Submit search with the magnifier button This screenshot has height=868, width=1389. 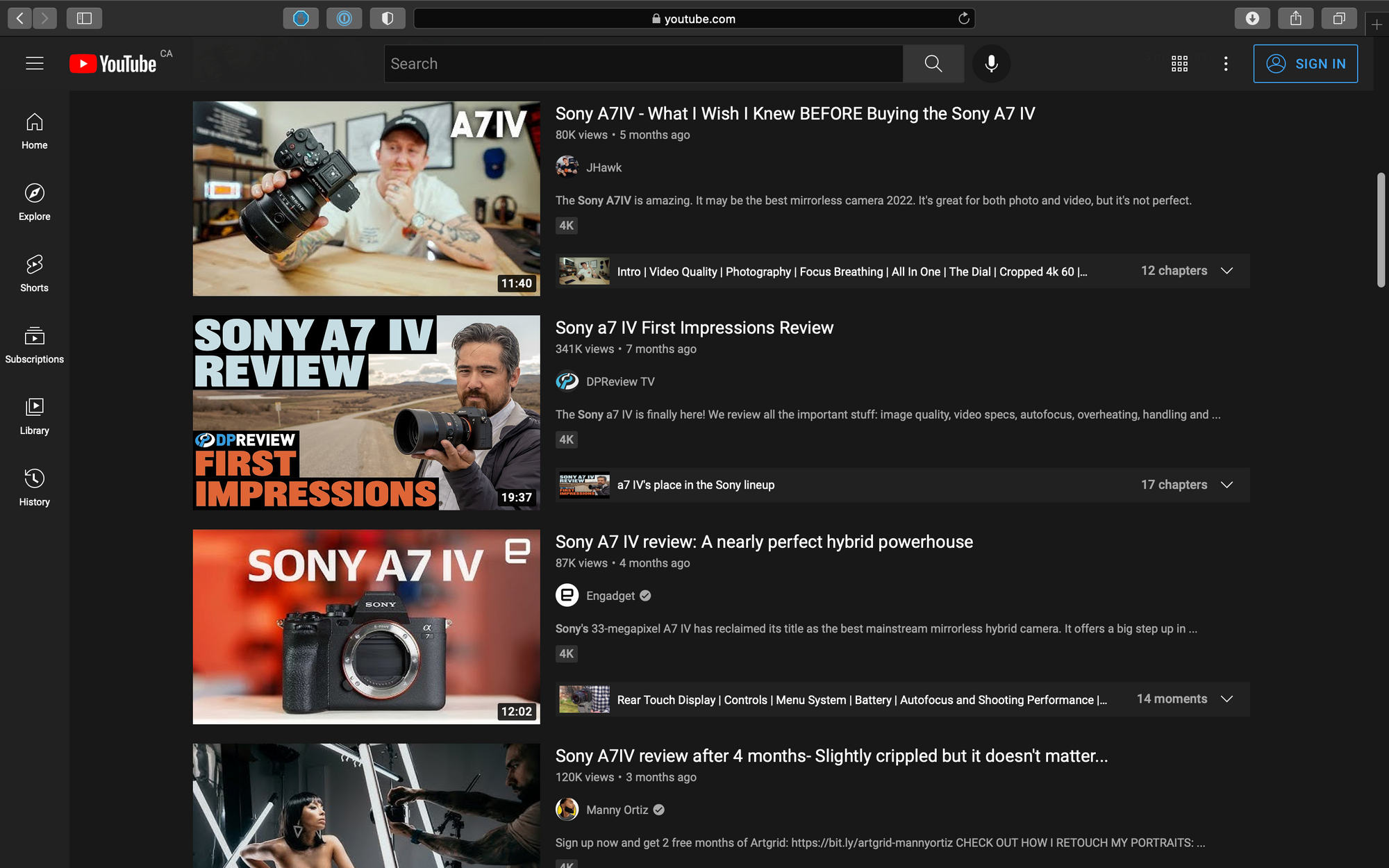point(933,63)
